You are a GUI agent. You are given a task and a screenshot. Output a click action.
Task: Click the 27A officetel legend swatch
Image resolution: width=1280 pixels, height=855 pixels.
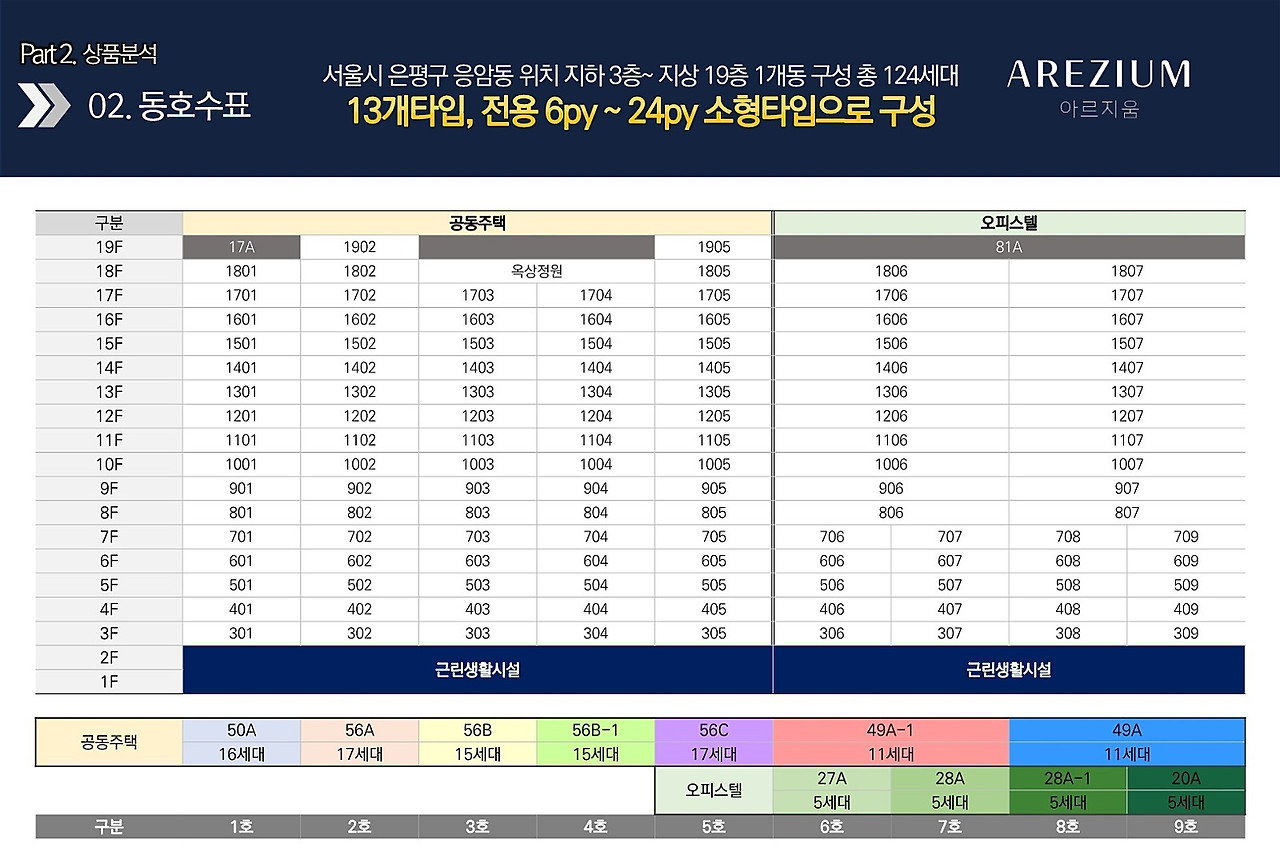tap(832, 778)
